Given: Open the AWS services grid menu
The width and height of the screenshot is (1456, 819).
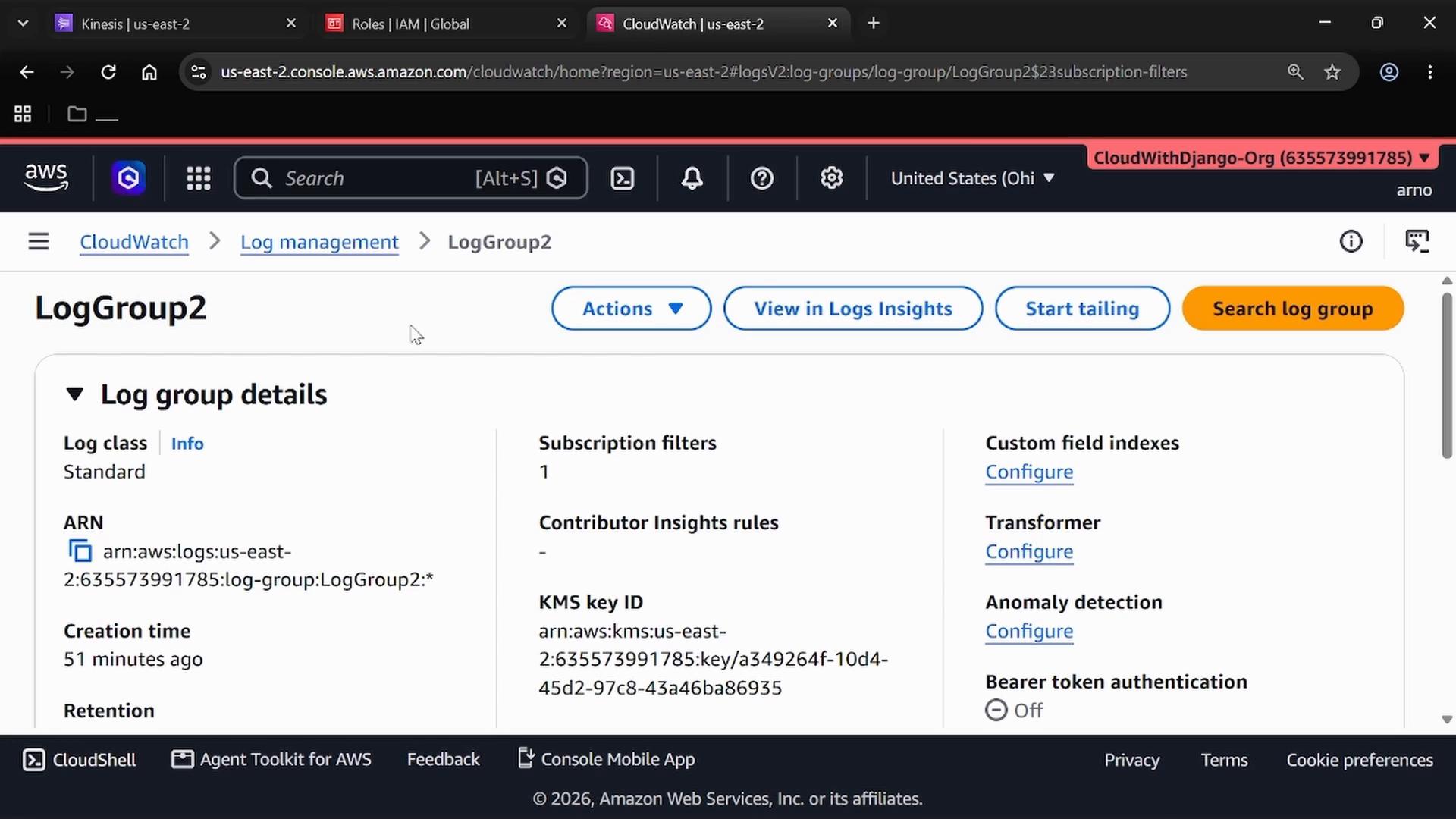Looking at the screenshot, I should [199, 178].
